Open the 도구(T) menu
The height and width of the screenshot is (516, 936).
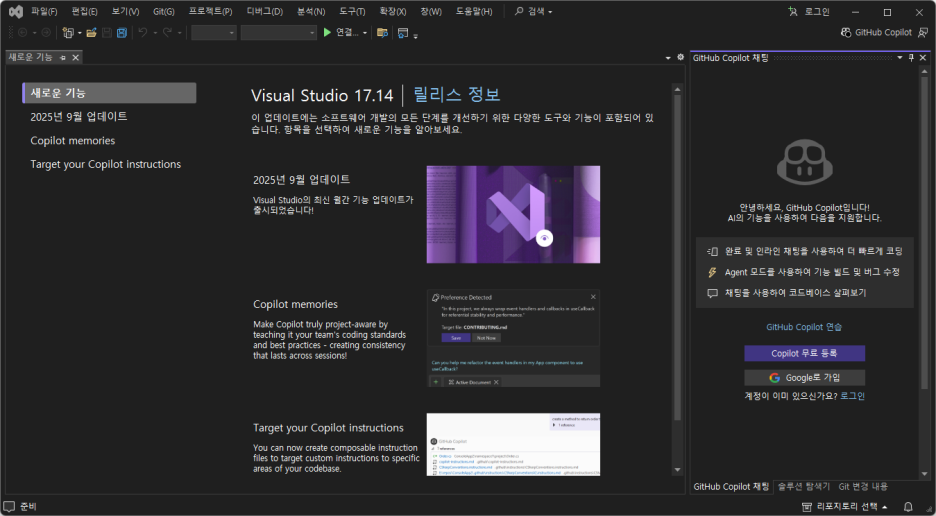352,11
